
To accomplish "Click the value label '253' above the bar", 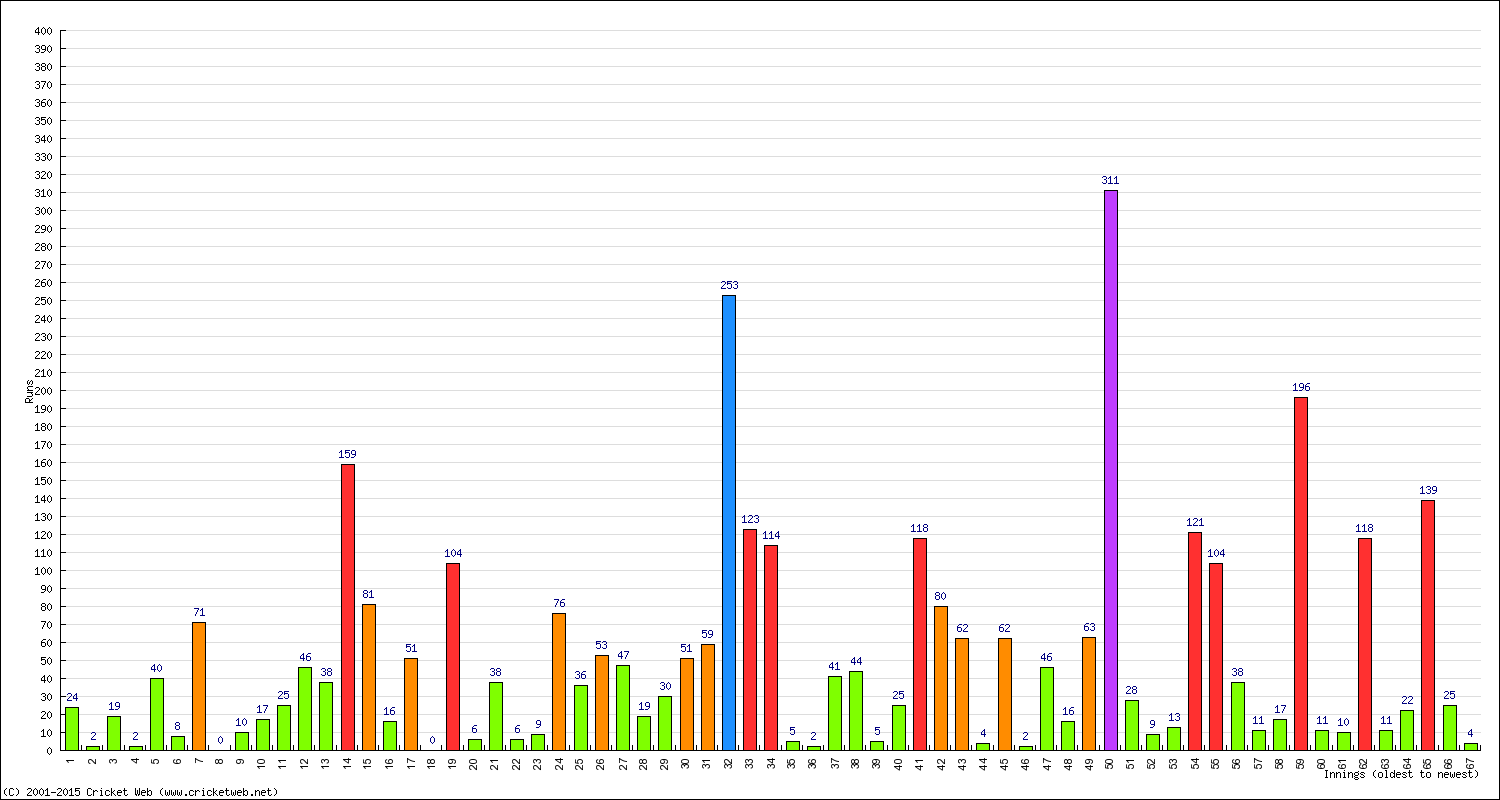I will tap(729, 285).
